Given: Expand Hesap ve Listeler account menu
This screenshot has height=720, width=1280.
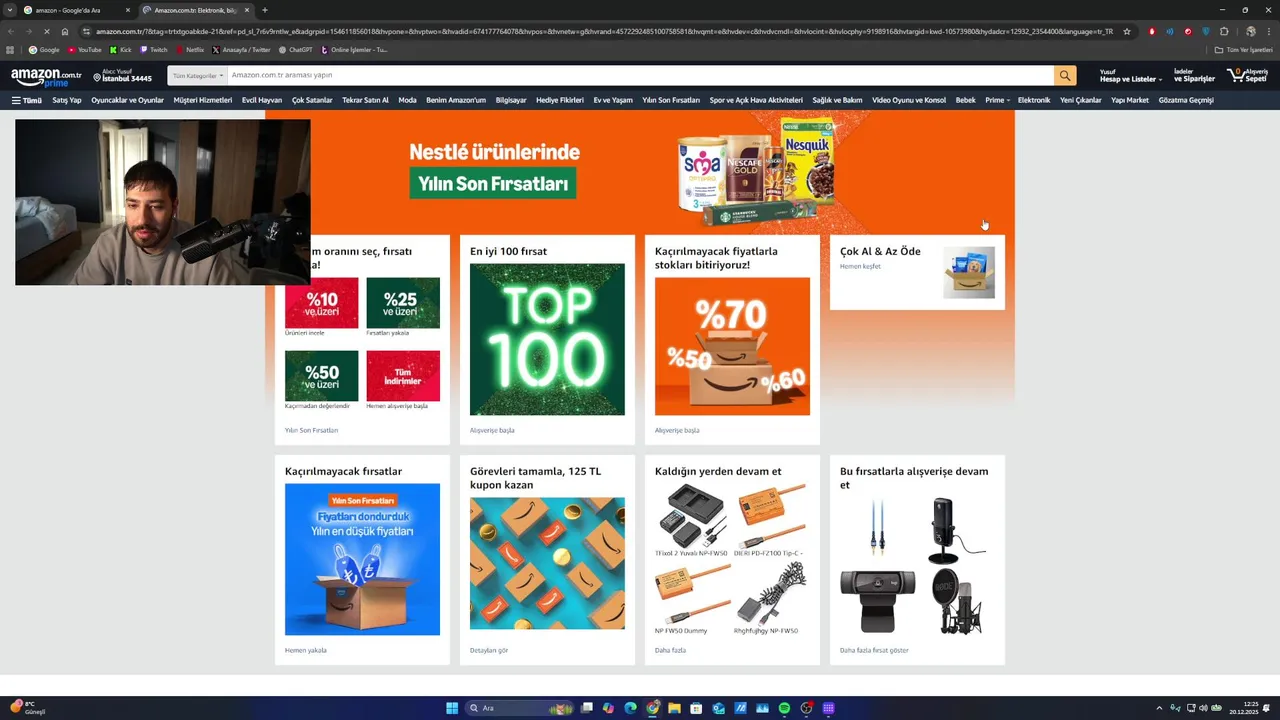Looking at the screenshot, I should click(x=1131, y=76).
